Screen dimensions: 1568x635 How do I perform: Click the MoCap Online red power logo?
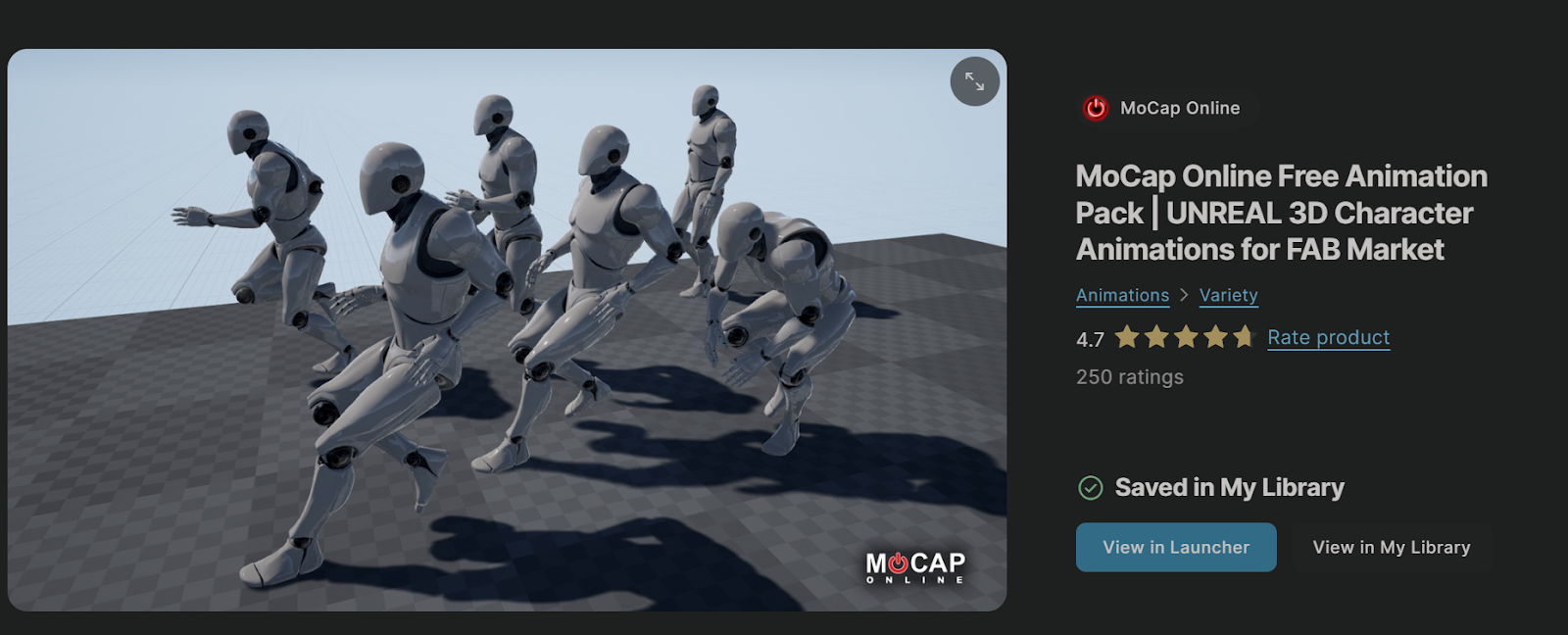[1096, 108]
